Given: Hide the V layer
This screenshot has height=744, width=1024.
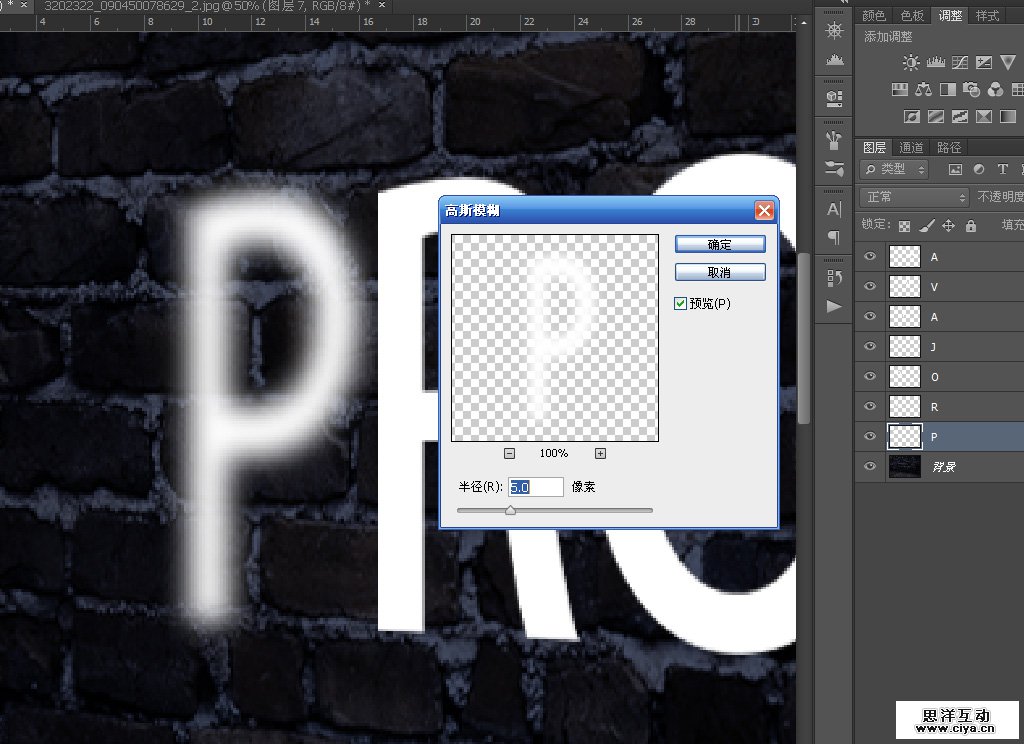Looking at the screenshot, I should pyautogui.click(x=870, y=287).
